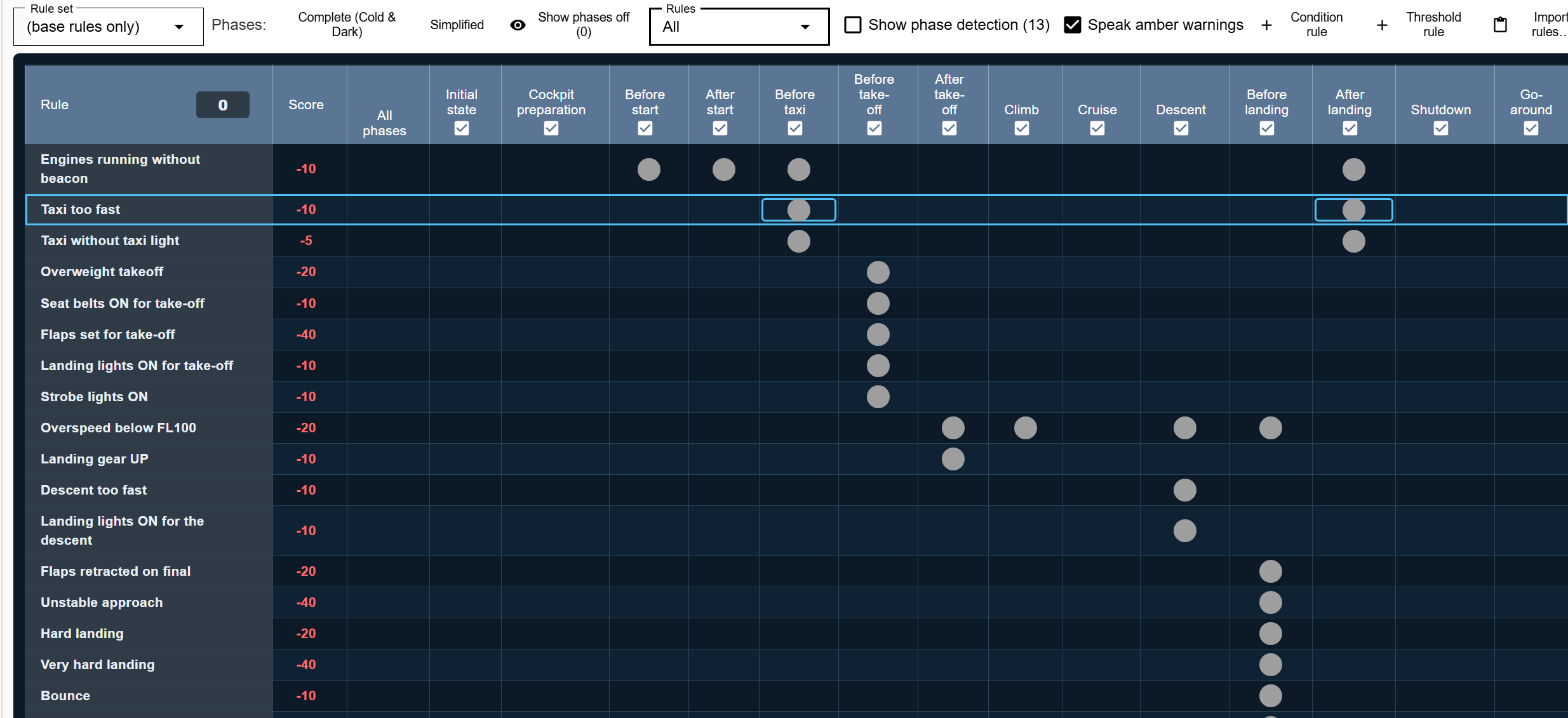This screenshot has height=718, width=1568.
Task: Toggle the Climb phase checkbox
Action: point(1022,128)
